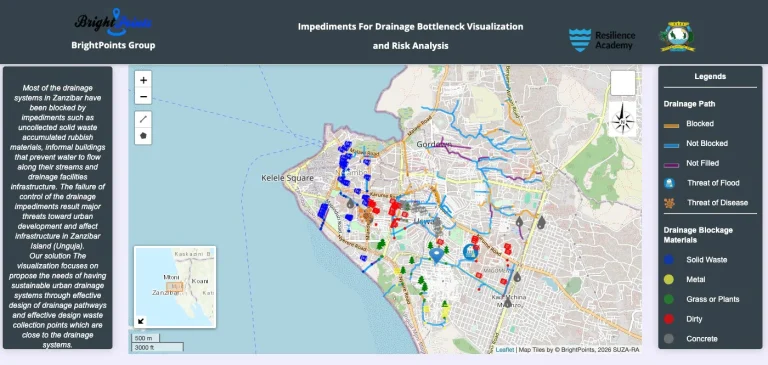Click the orange disease threat marker on map
This screenshot has width=768, height=365.
click(366, 215)
